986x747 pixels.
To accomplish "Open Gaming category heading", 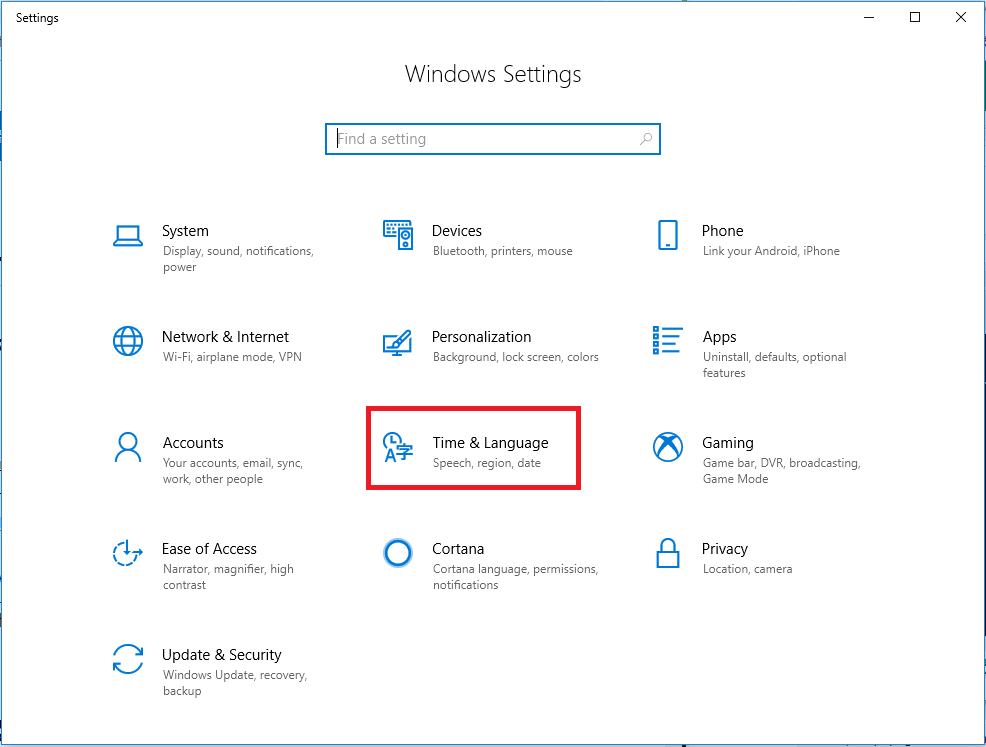I will click(728, 443).
